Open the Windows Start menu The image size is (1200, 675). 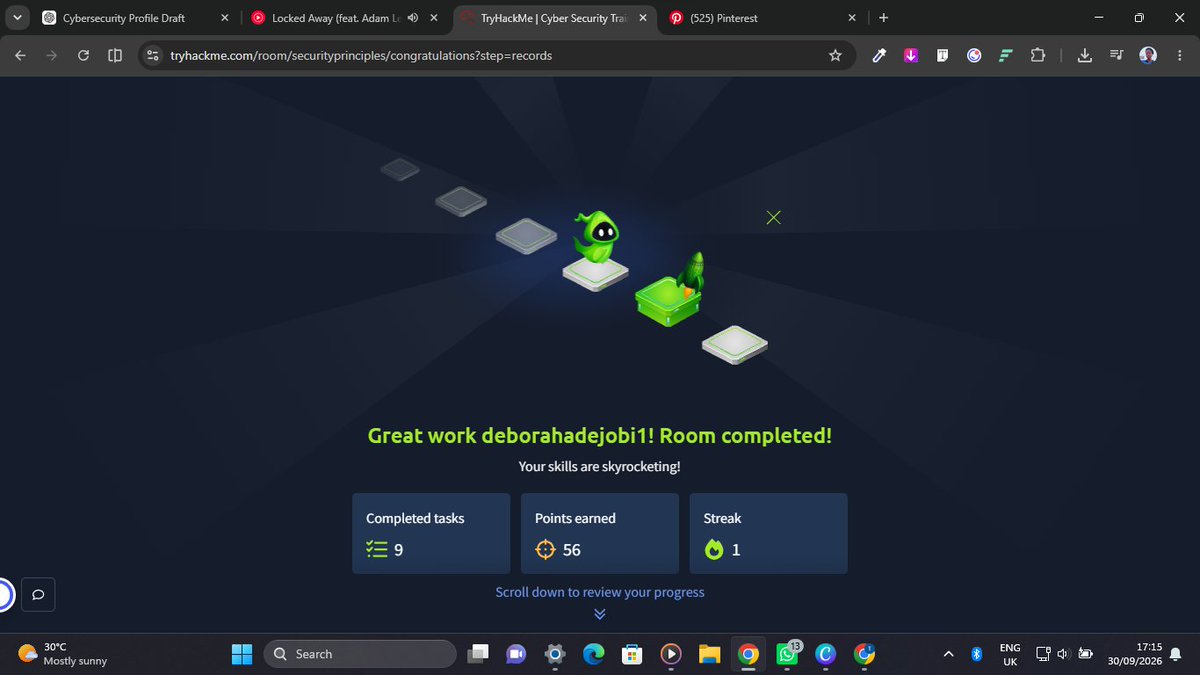(x=242, y=654)
